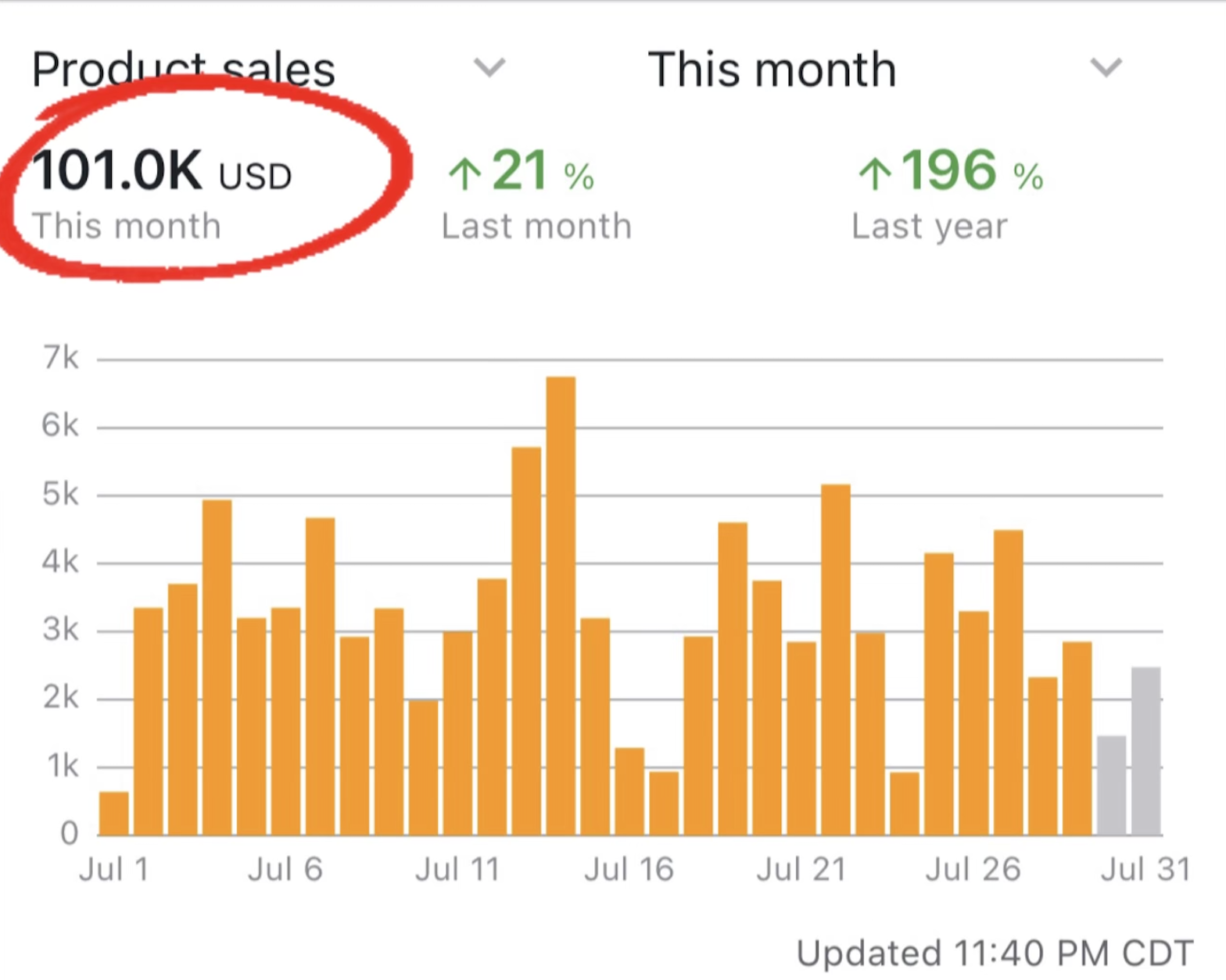Select the shortest bar at Jul 1

click(x=114, y=814)
